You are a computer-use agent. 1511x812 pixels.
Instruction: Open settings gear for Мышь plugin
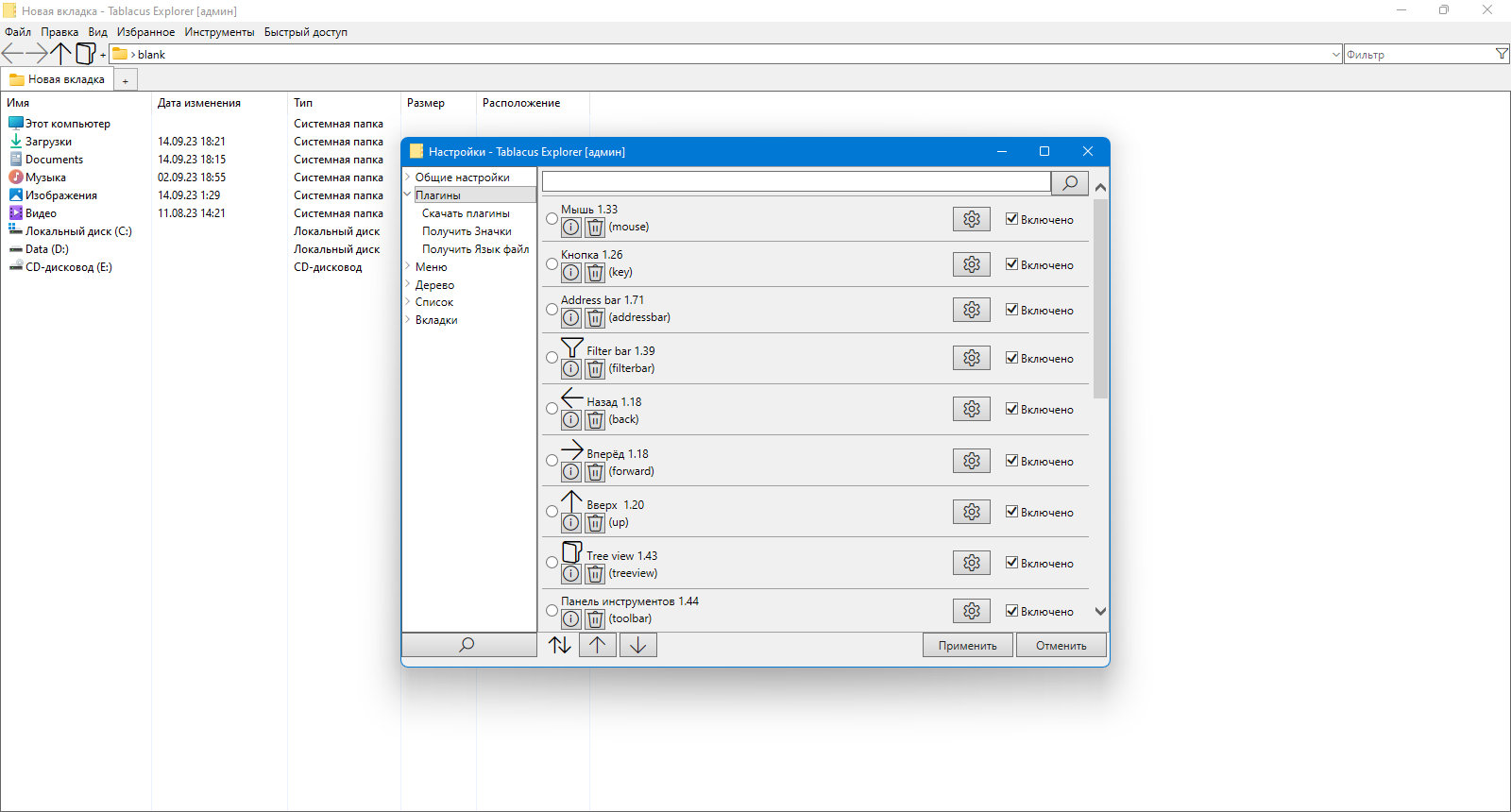(x=971, y=219)
